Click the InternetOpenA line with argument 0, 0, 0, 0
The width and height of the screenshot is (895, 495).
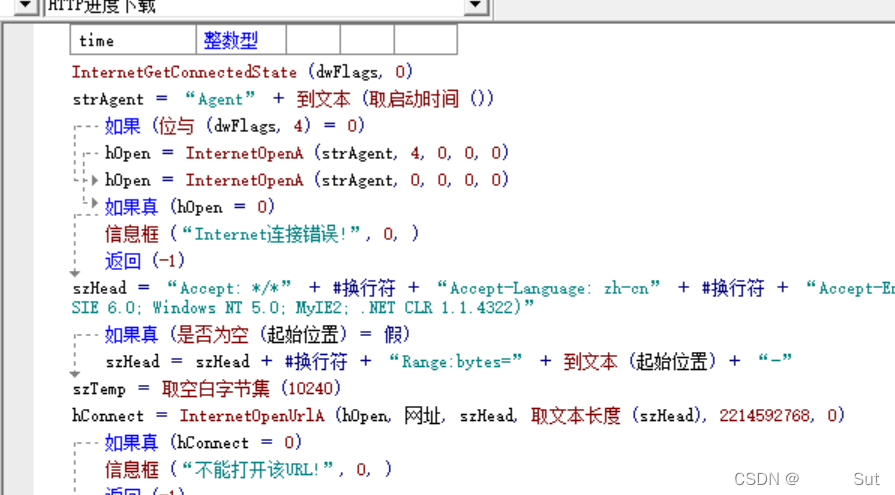point(307,180)
